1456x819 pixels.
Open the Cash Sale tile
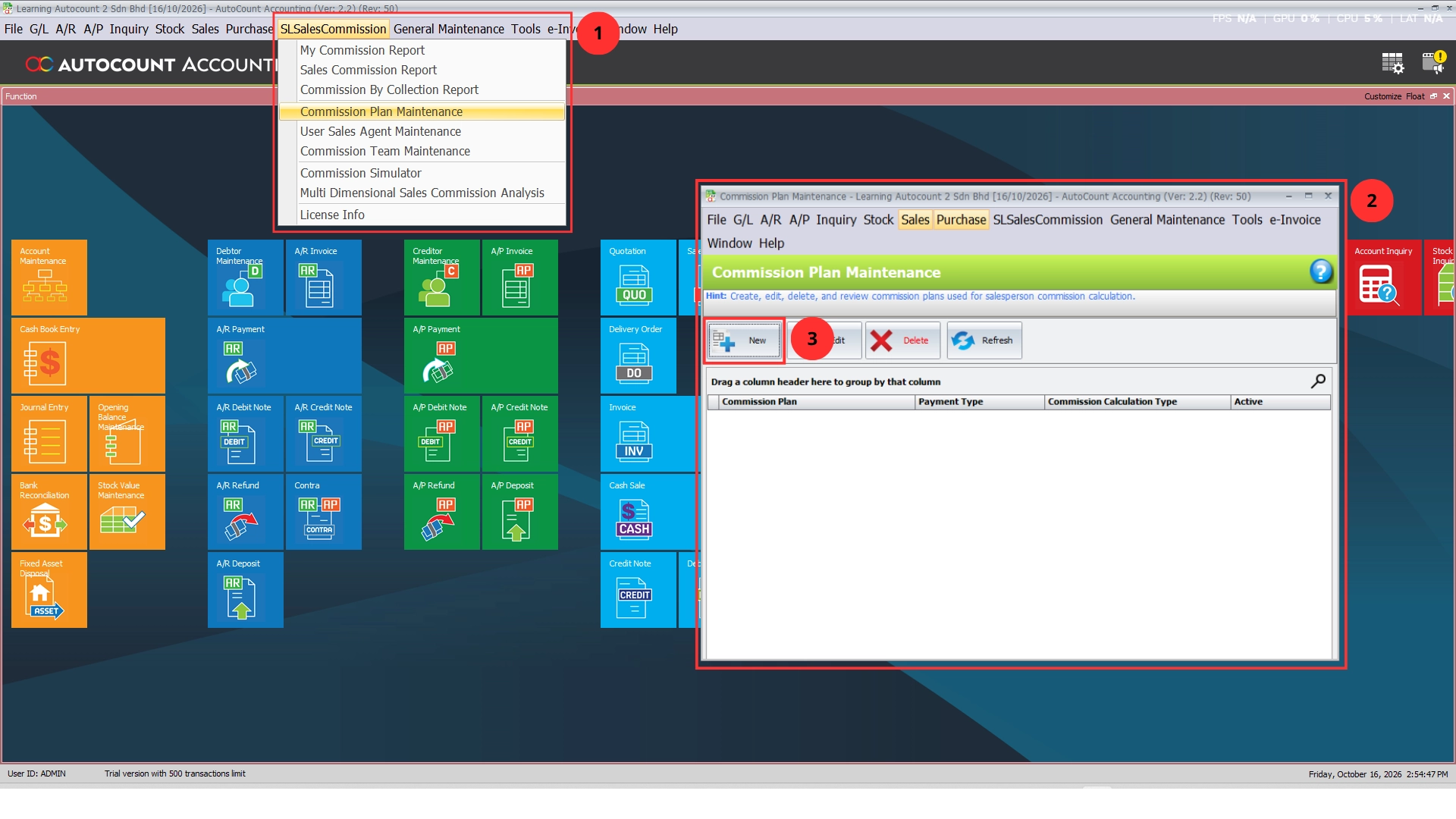point(650,512)
